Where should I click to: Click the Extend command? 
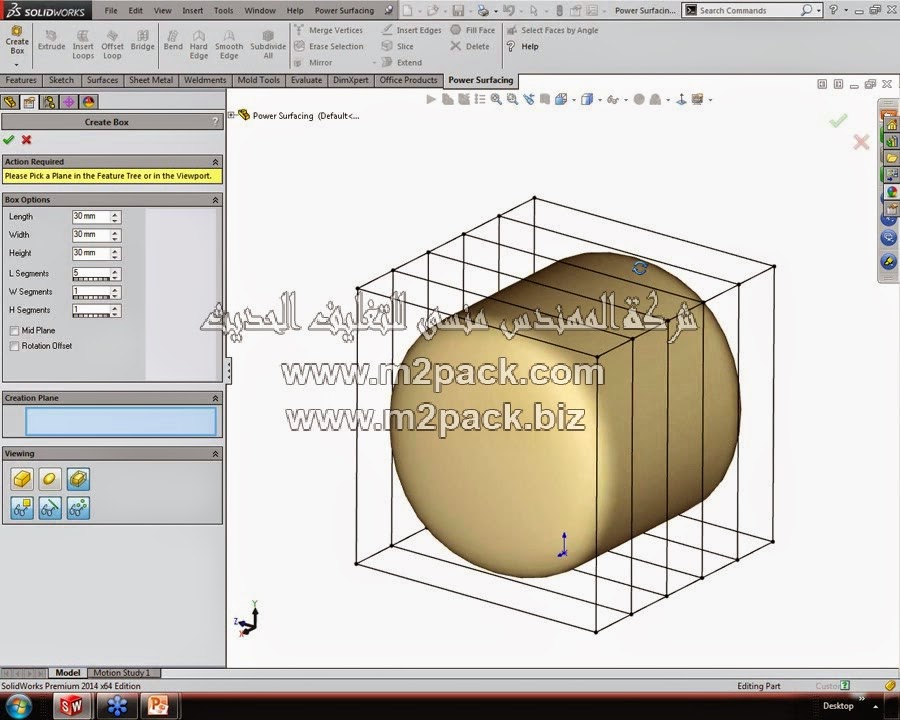click(x=402, y=63)
